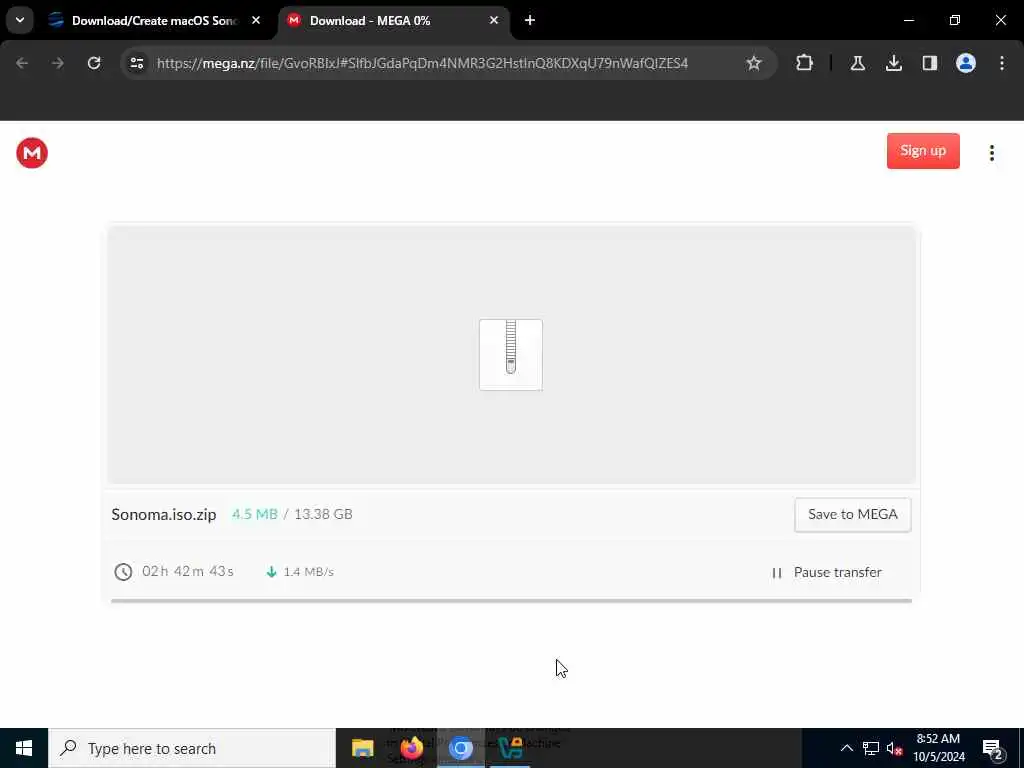The image size is (1024, 768).
Task: Click the Save to MEGA button
Action: click(x=852, y=515)
